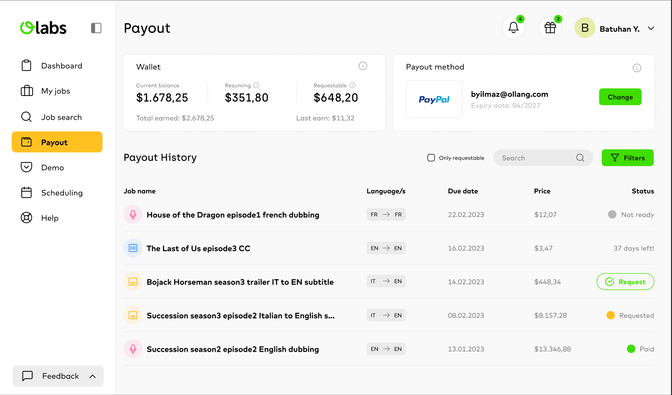This screenshot has height=395, width=672.
Task: Click the B user avatar
Action: 585,28
